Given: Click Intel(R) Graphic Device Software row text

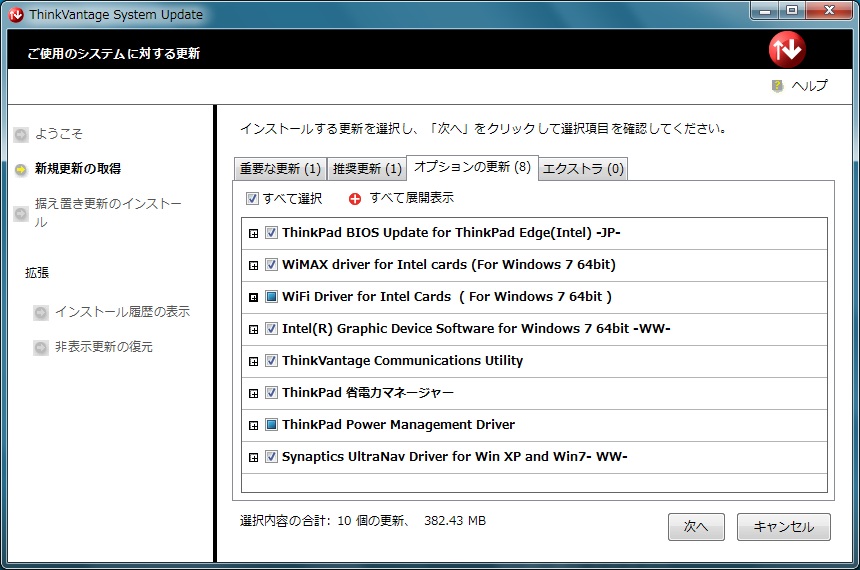Looking at the screenshot, I should point(476,329).
